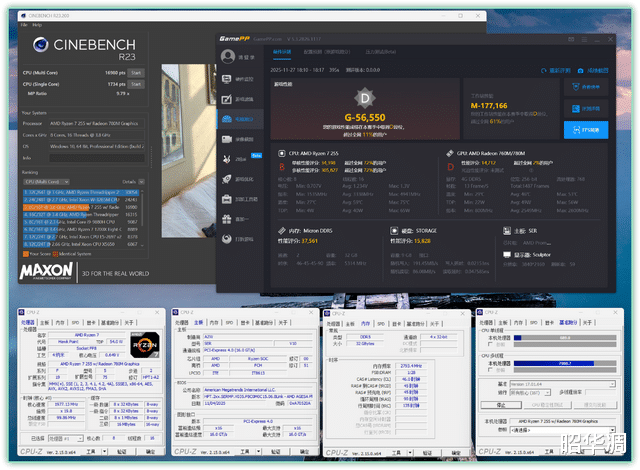Open the 关于 tab in CPU-Z memory window

[434, 324]
